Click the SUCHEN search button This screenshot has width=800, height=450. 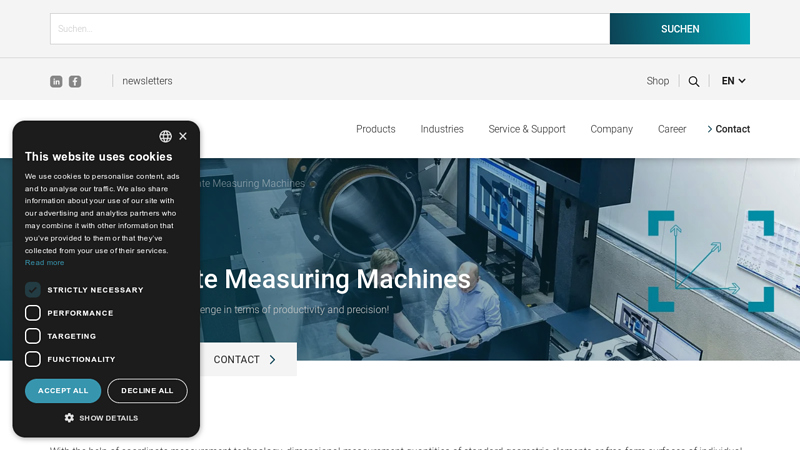(x=680, y=29)
